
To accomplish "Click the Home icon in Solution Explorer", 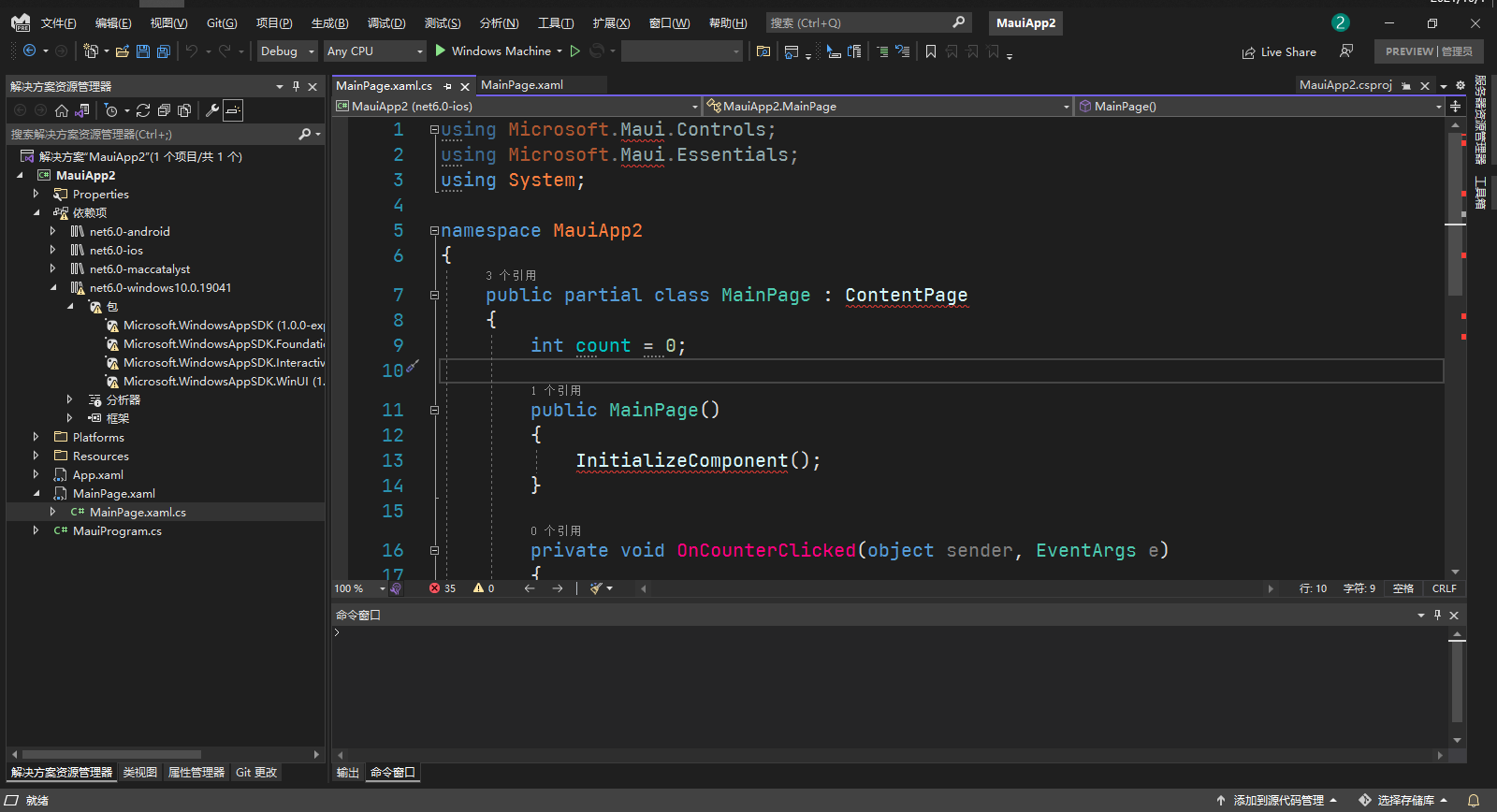I will point(62,110).
